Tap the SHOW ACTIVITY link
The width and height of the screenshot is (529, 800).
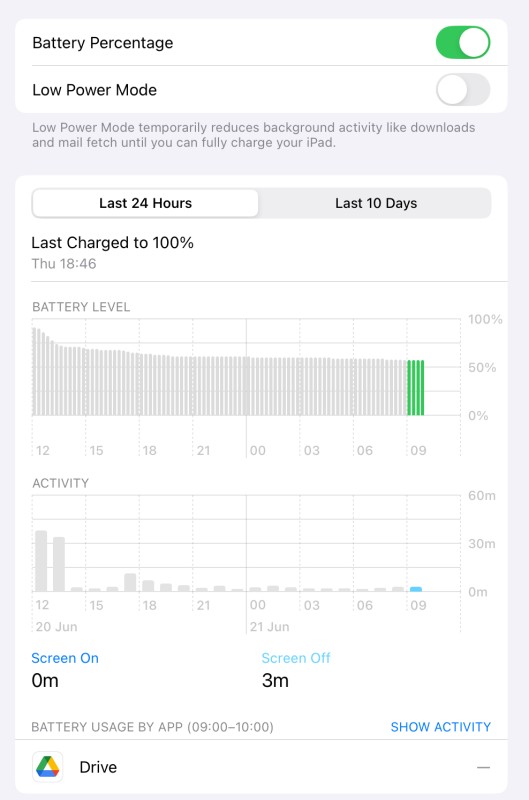pos(441,727)
